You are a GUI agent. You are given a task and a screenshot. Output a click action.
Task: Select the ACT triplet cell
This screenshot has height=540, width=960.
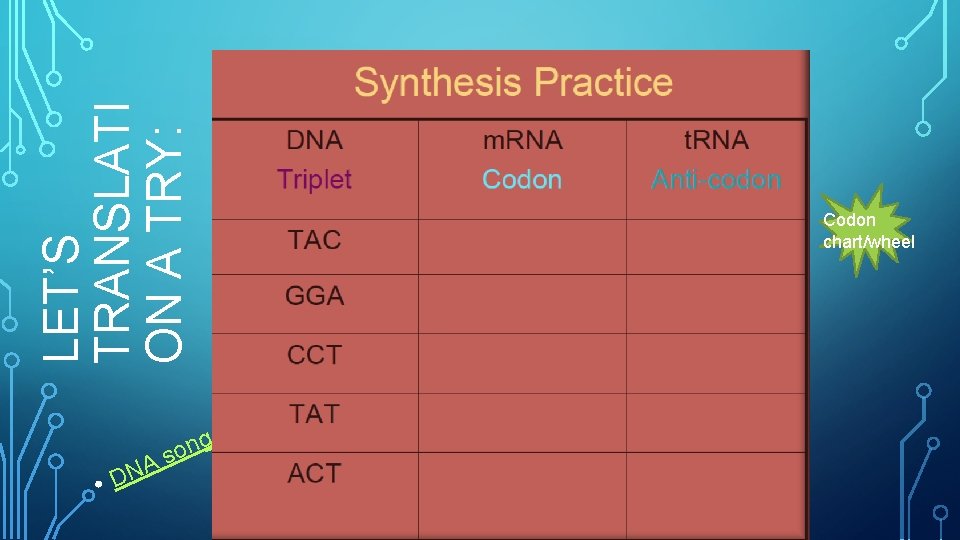(x=314, y=473)
